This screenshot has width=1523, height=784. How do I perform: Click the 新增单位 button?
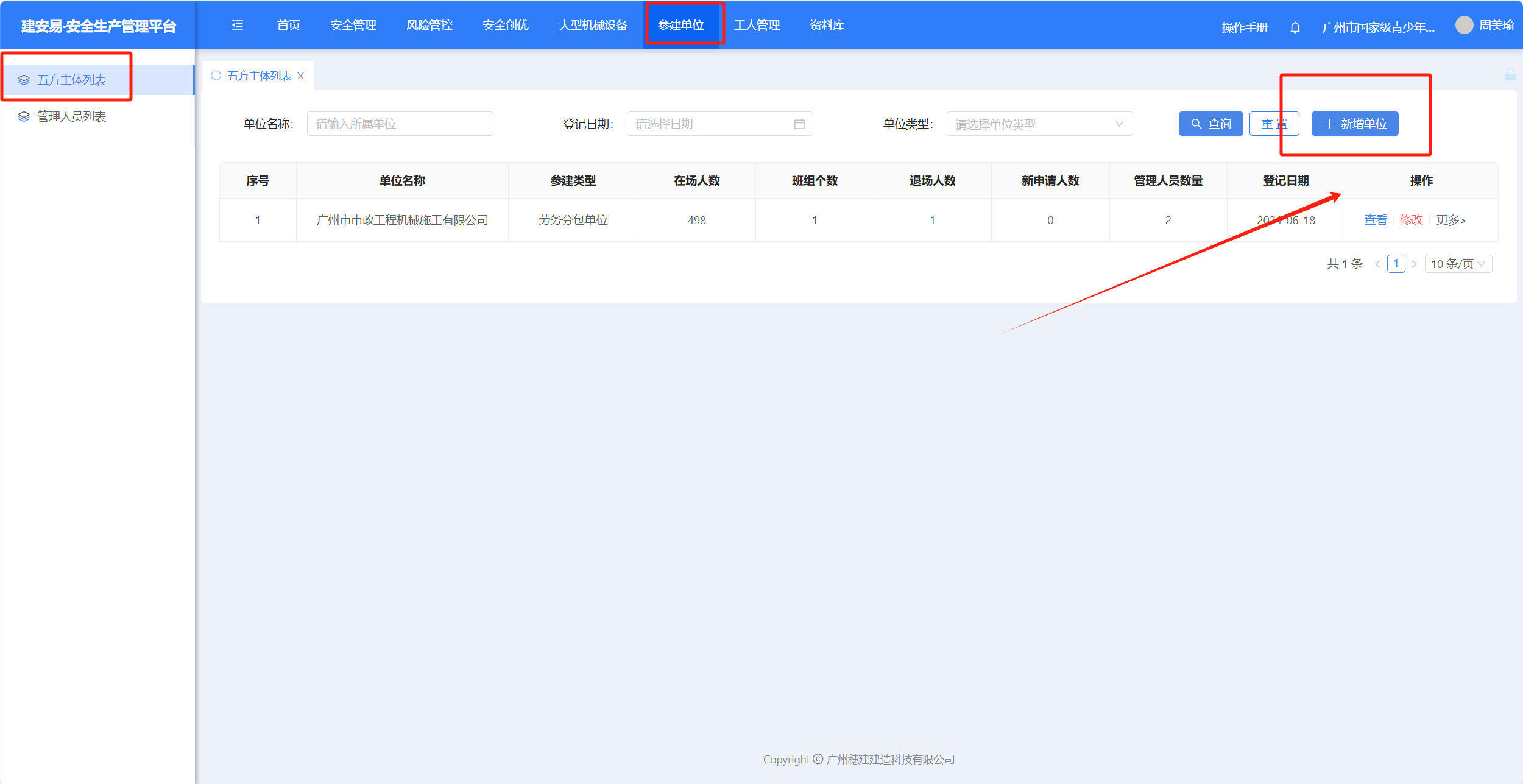[1355, 124]
